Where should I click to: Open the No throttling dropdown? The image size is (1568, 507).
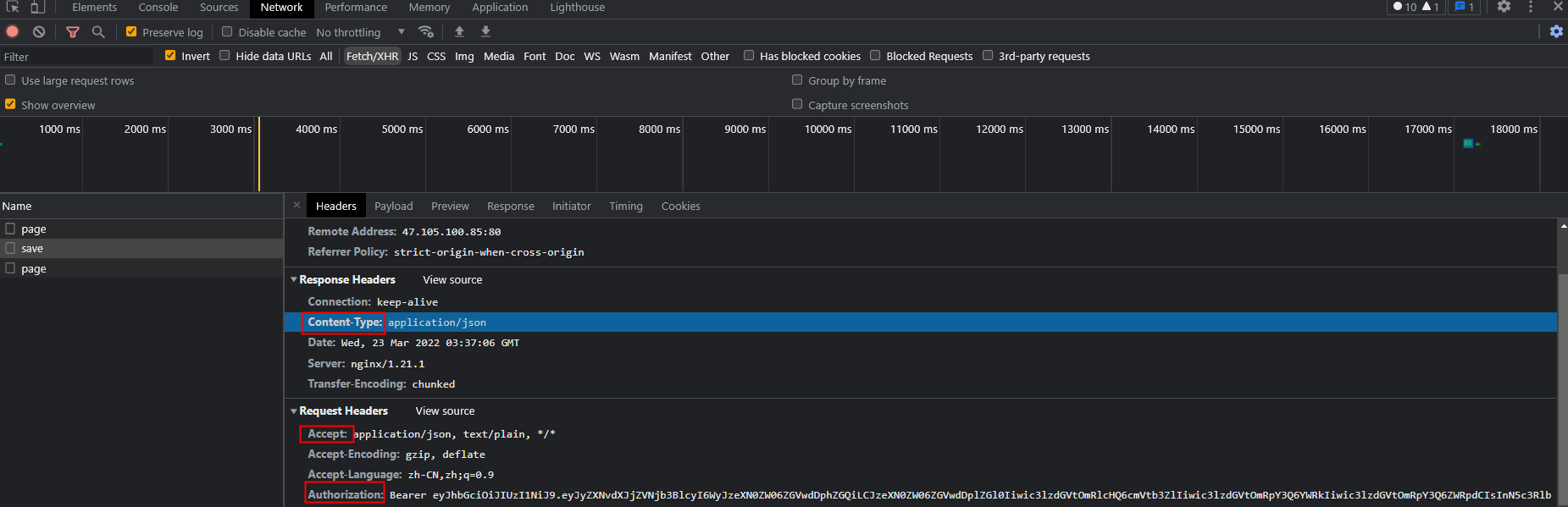(x=361, y=32)
